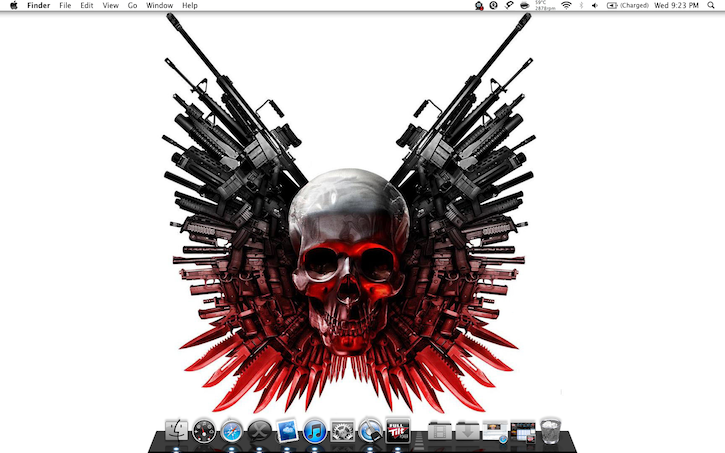725x453 pixels.
Task: Open the battery status showing Charged
Action: click(x=627, y=6)
